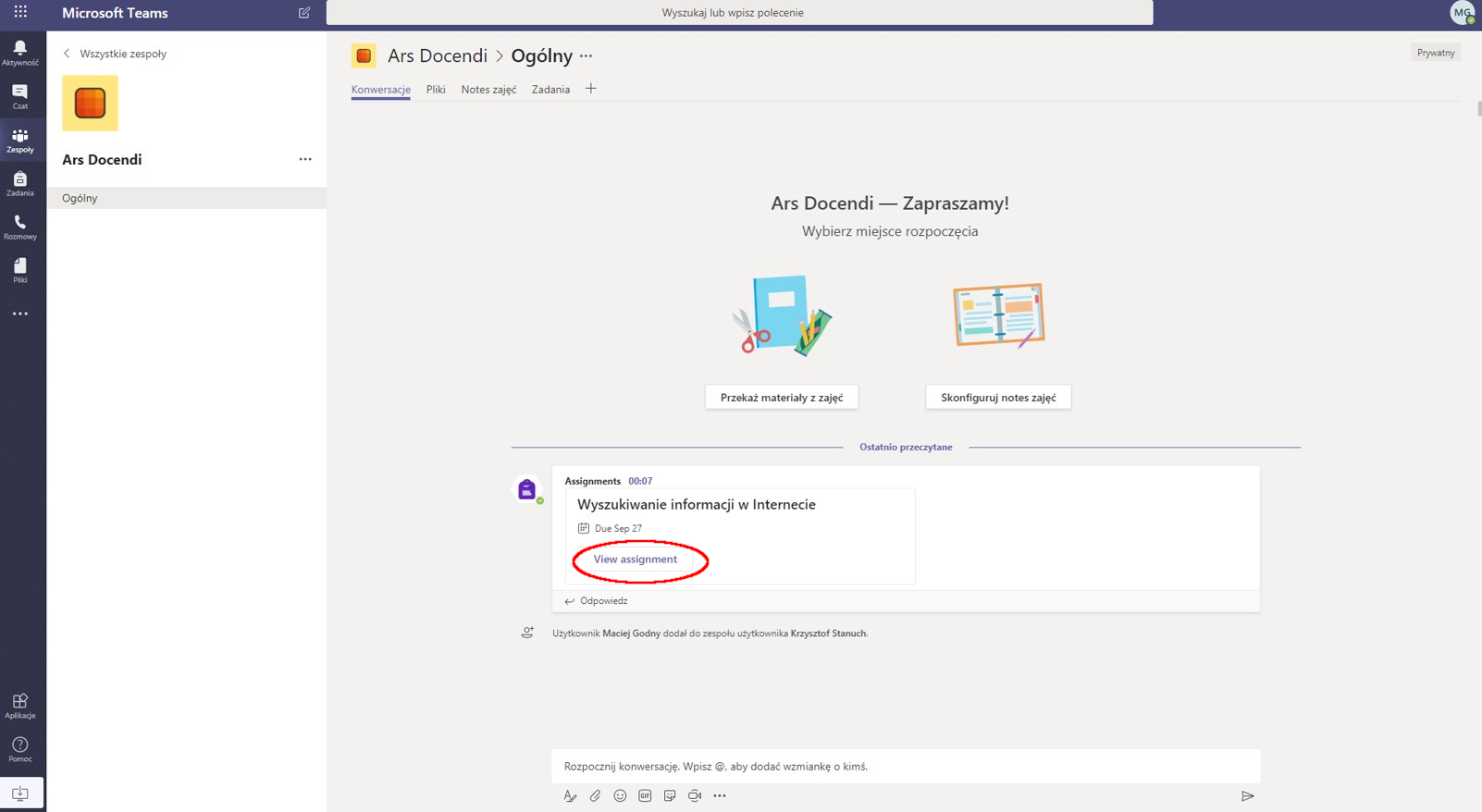Show more apps ellipsis in left rail
Screen dimensions: 1482x812
point(20,314)
